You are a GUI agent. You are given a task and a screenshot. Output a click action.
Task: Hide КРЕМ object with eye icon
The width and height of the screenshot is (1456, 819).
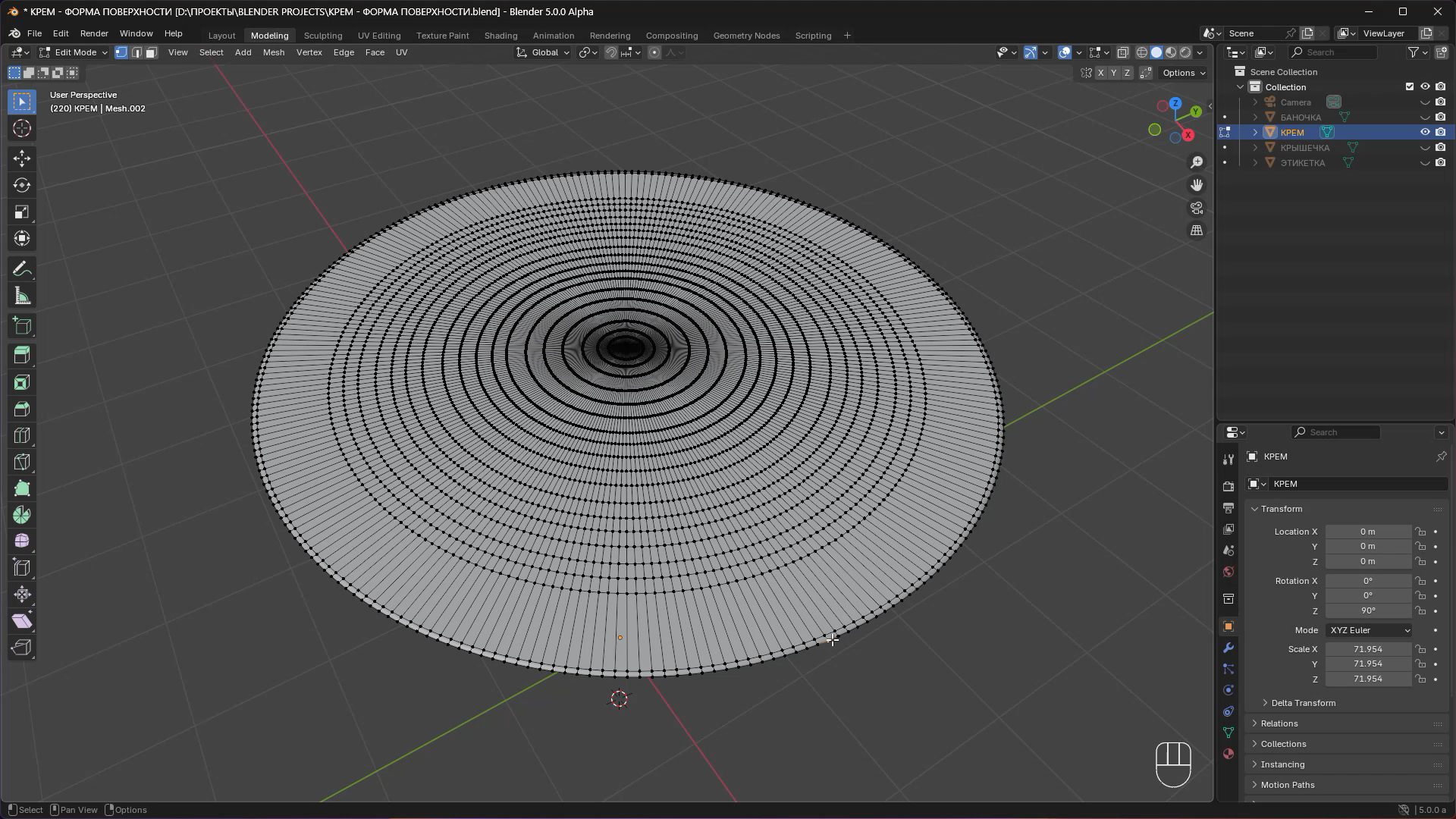coord(1425,132)
